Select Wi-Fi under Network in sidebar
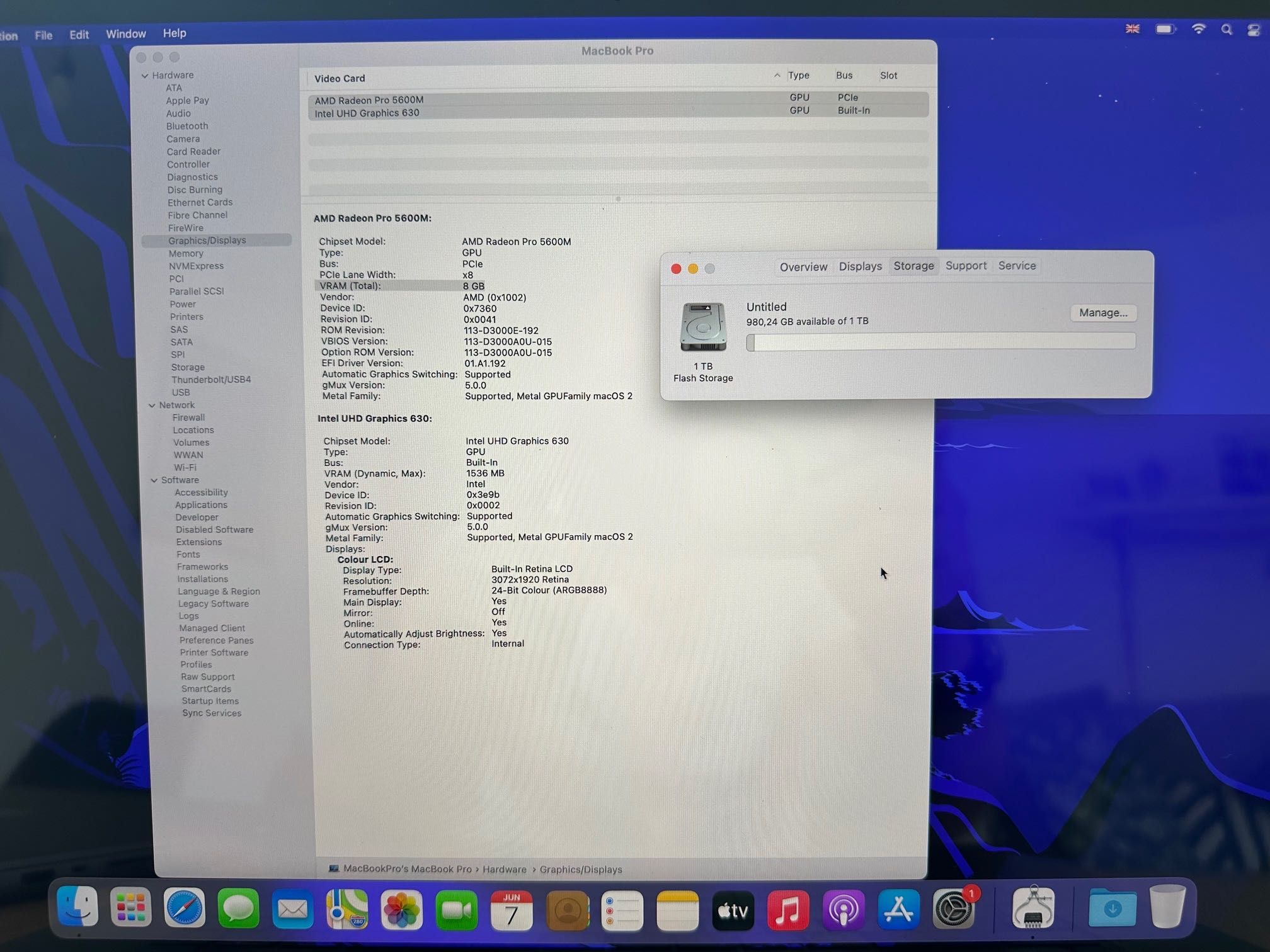Viewport: 1270px width, 952px height. (185, 468)
